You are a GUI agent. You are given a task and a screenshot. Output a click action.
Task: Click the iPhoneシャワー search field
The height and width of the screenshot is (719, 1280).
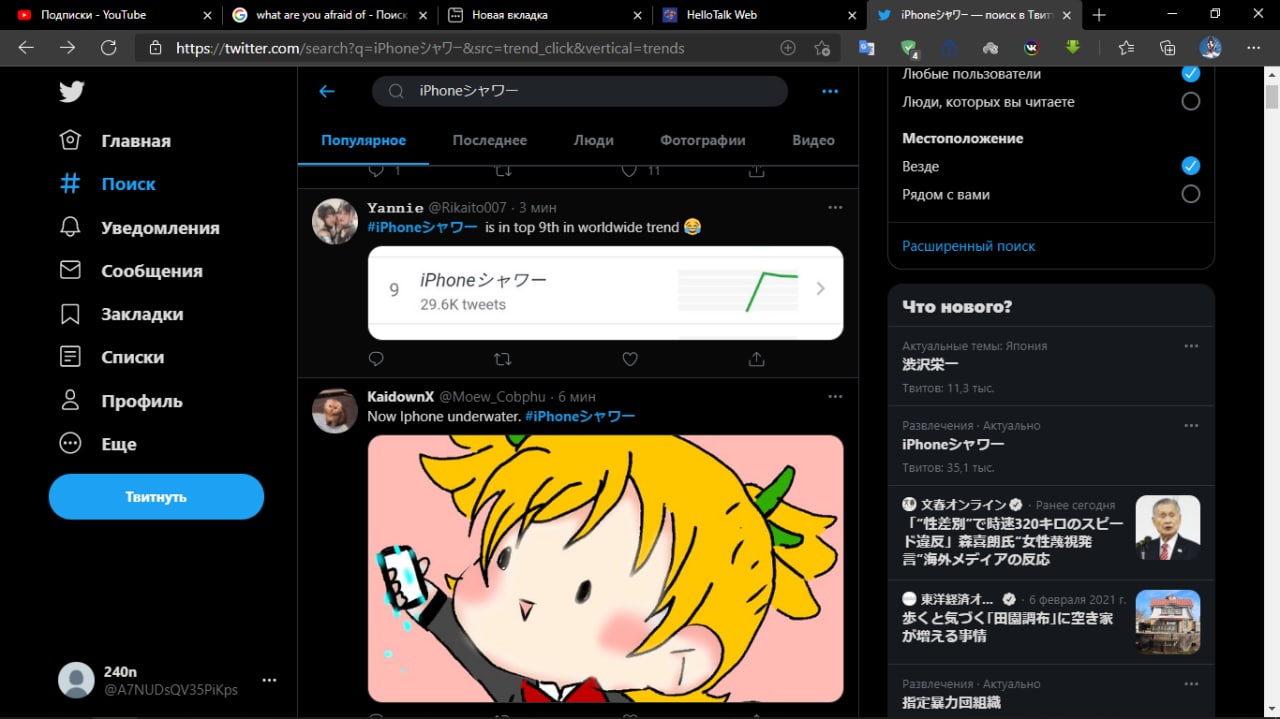tap(580, 91)
